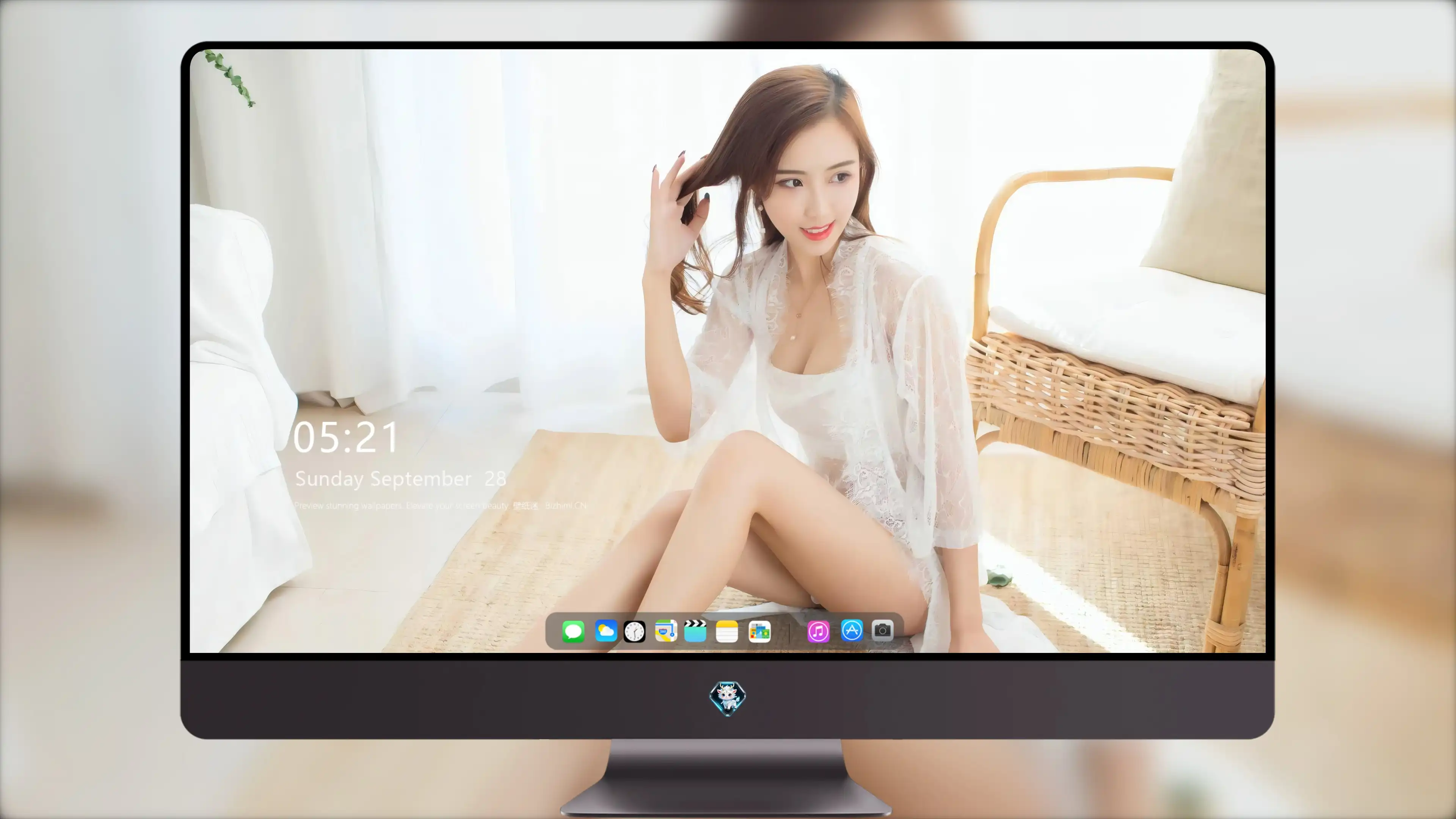Screen dimensions: 1456x819
Task: Open the Videos clapperboard icon
Action: 695,631
